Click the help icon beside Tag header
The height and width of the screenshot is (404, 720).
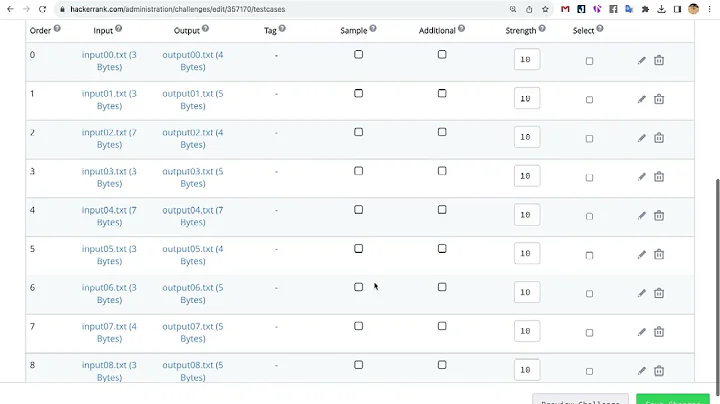[x=282, y=28]
